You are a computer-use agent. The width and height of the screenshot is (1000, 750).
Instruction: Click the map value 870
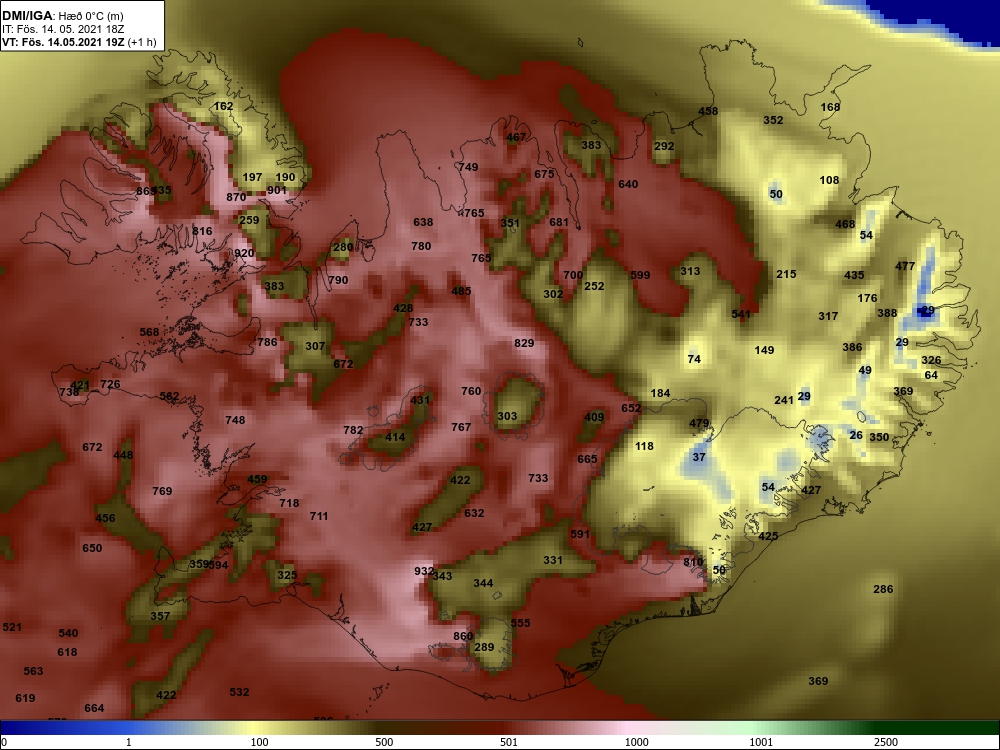click(236, 197)
